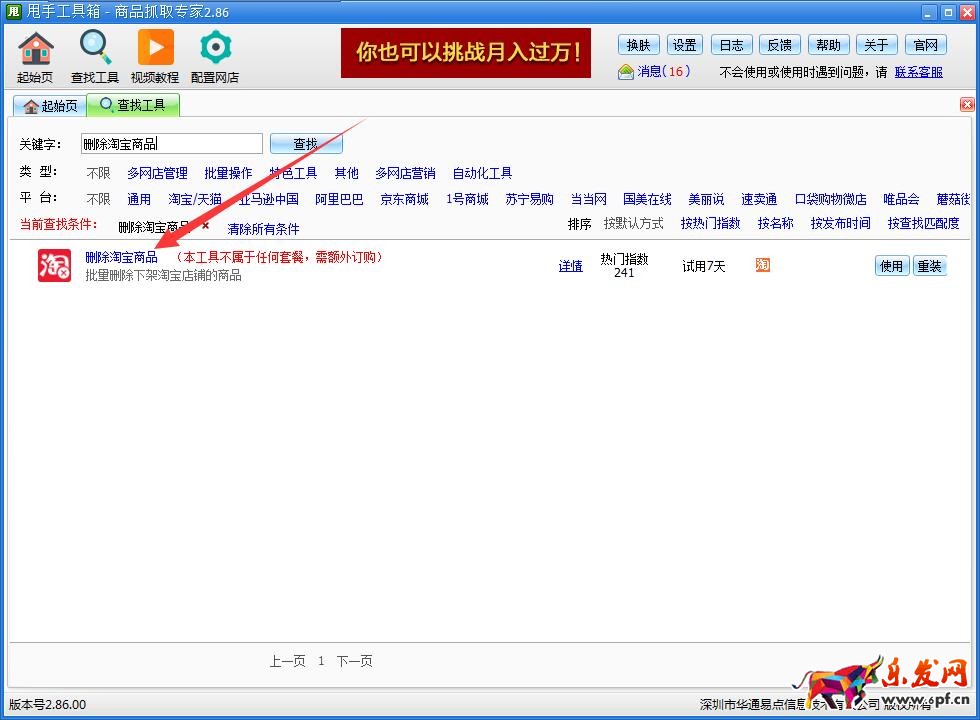Select page number 1

click(321, 661)
